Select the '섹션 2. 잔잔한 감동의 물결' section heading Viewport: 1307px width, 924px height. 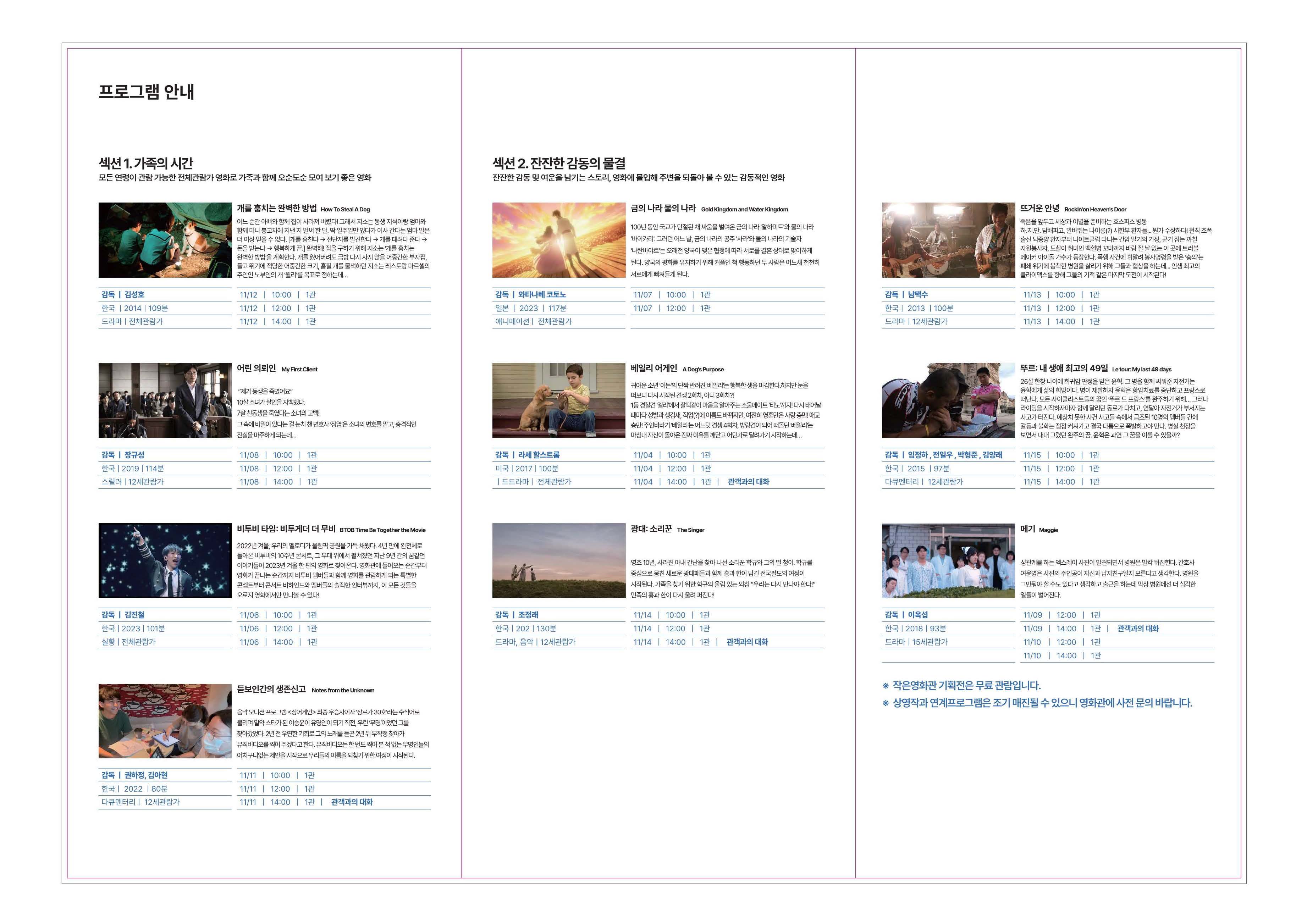pyautogui.click(x=558, y=163)
